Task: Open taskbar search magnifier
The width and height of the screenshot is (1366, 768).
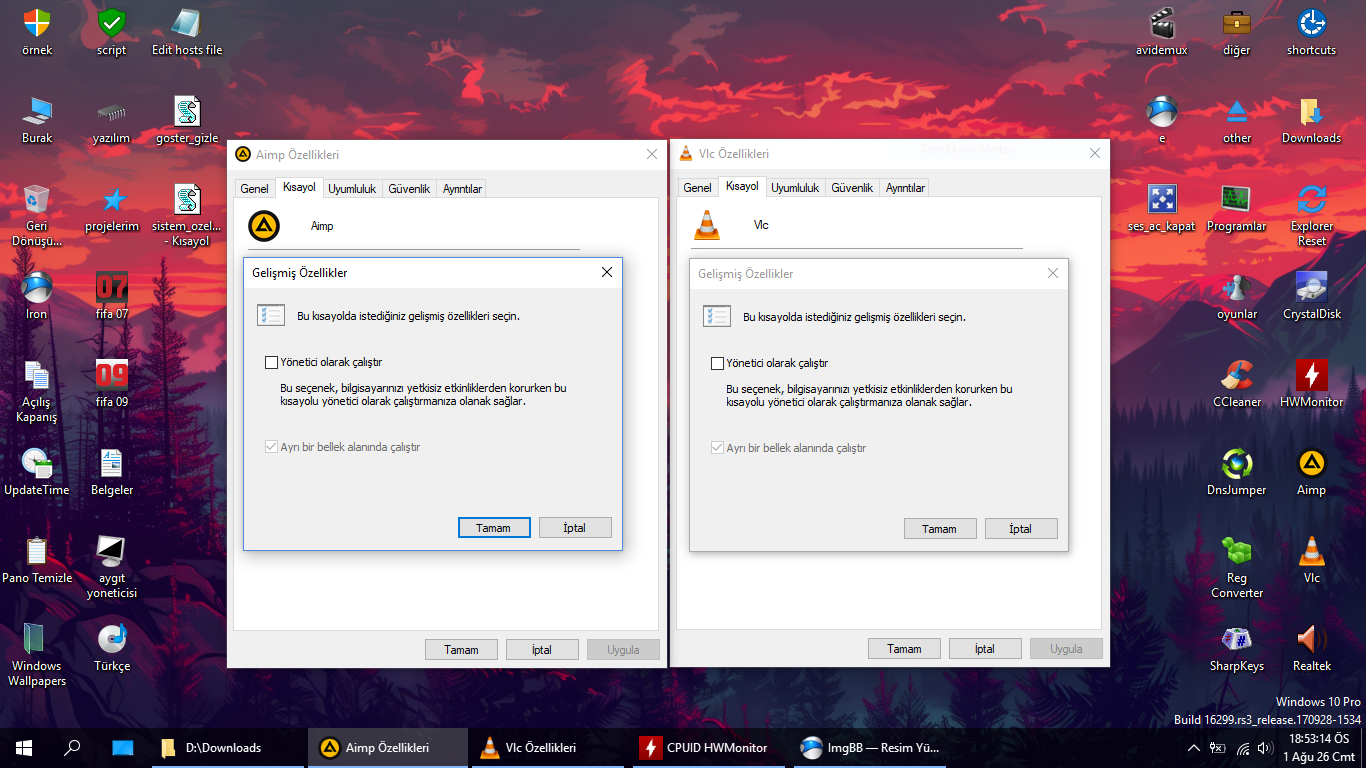Action: coord(72,747)
